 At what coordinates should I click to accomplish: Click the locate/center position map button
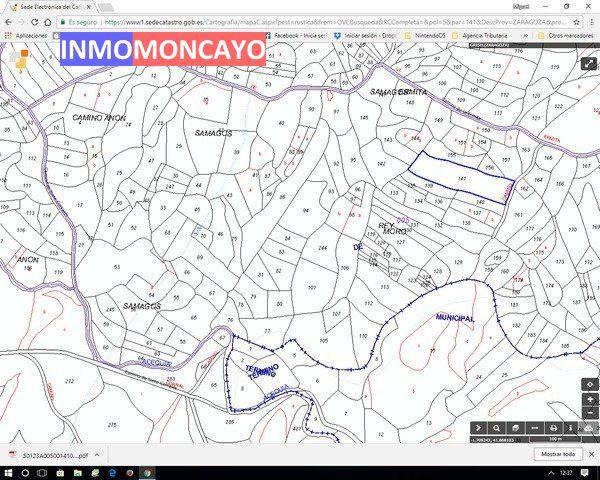pyautogui.click(x=590, y=384)
